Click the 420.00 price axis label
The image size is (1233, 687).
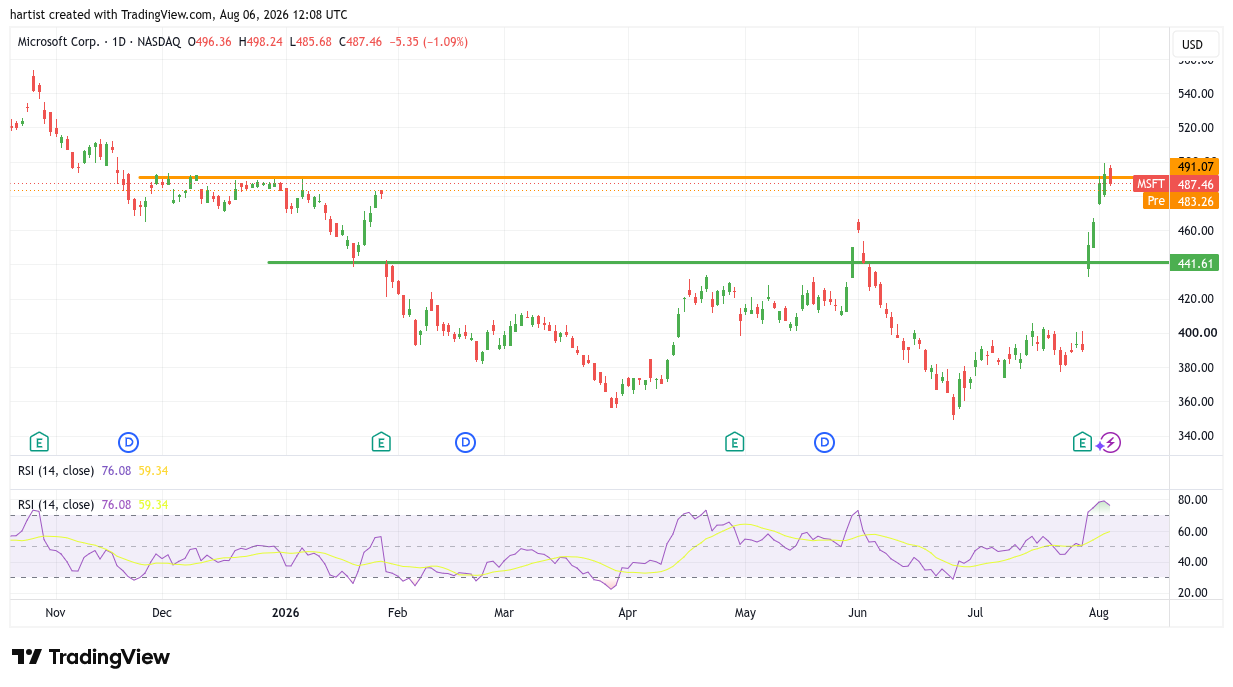1196,299
